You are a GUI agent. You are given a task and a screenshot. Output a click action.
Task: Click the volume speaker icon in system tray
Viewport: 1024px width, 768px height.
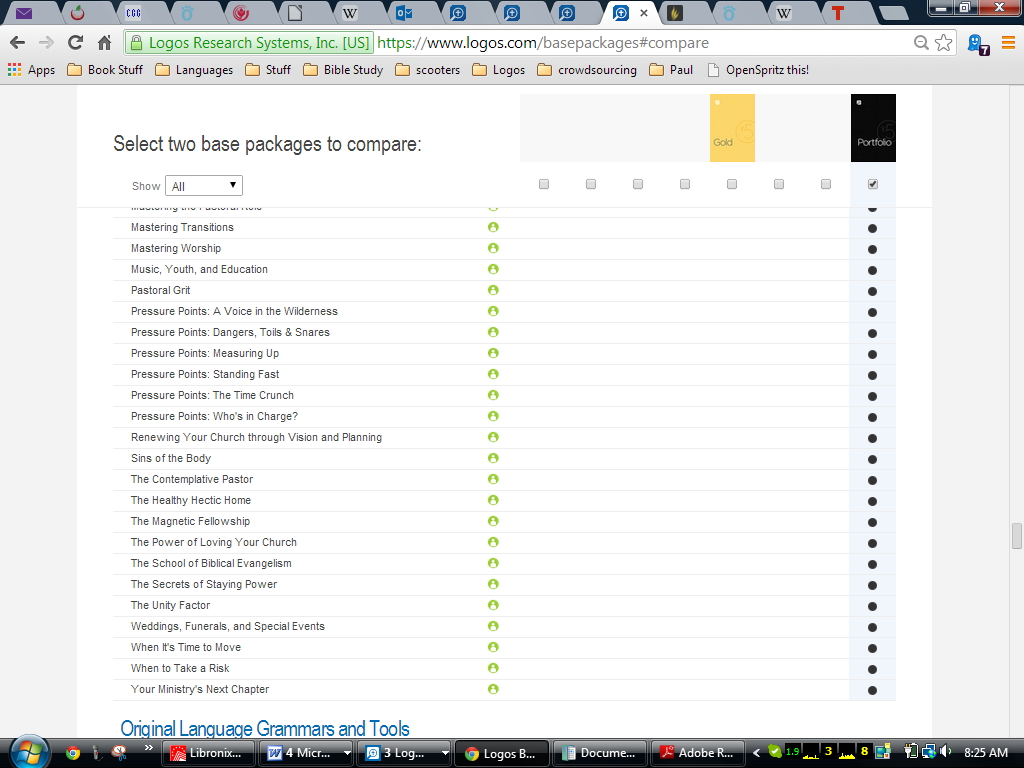click(x=946, y=752)
